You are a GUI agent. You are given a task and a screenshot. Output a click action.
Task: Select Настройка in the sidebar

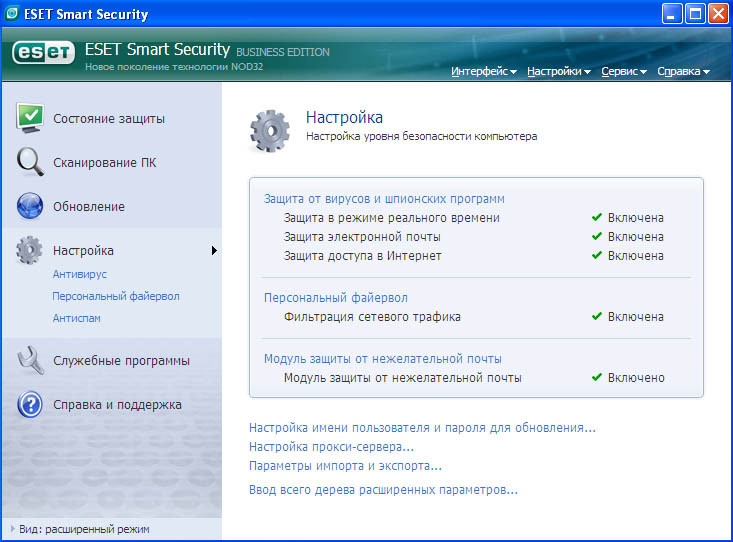83,251
